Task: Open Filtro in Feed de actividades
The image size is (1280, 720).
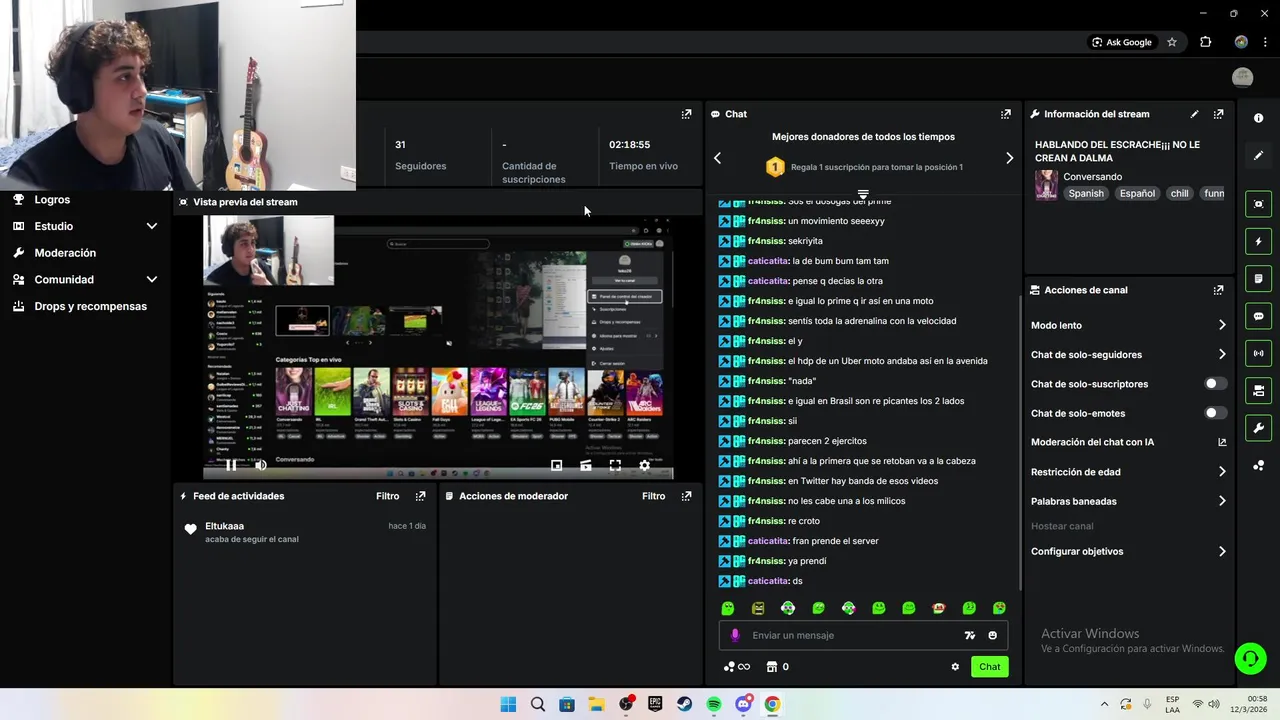Action: 387,496
